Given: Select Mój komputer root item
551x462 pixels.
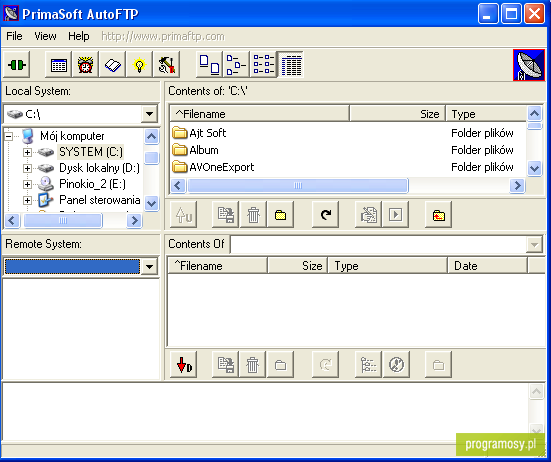Looking at the screenshot, I should tap(72, 136).
